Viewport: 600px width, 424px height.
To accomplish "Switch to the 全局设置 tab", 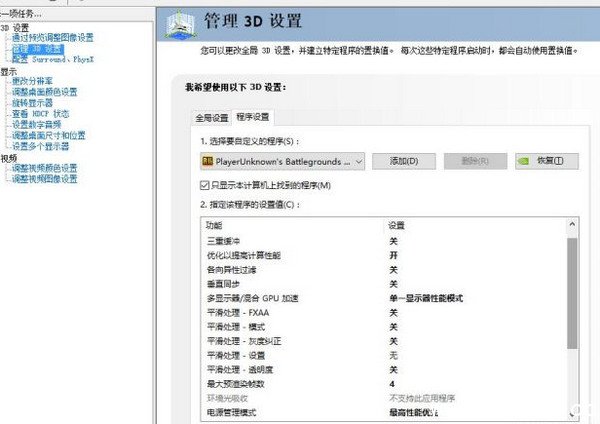I will click(x=211, y=117).
